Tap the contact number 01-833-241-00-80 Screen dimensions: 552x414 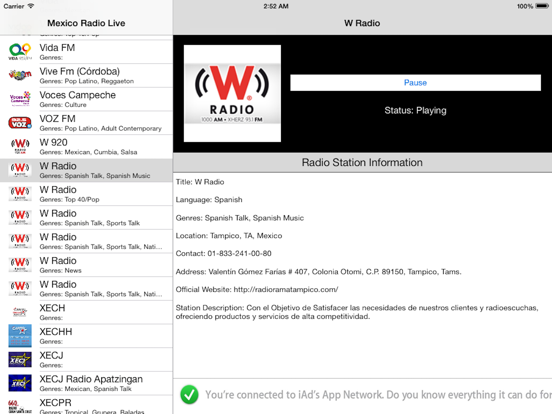pos(239,253)
